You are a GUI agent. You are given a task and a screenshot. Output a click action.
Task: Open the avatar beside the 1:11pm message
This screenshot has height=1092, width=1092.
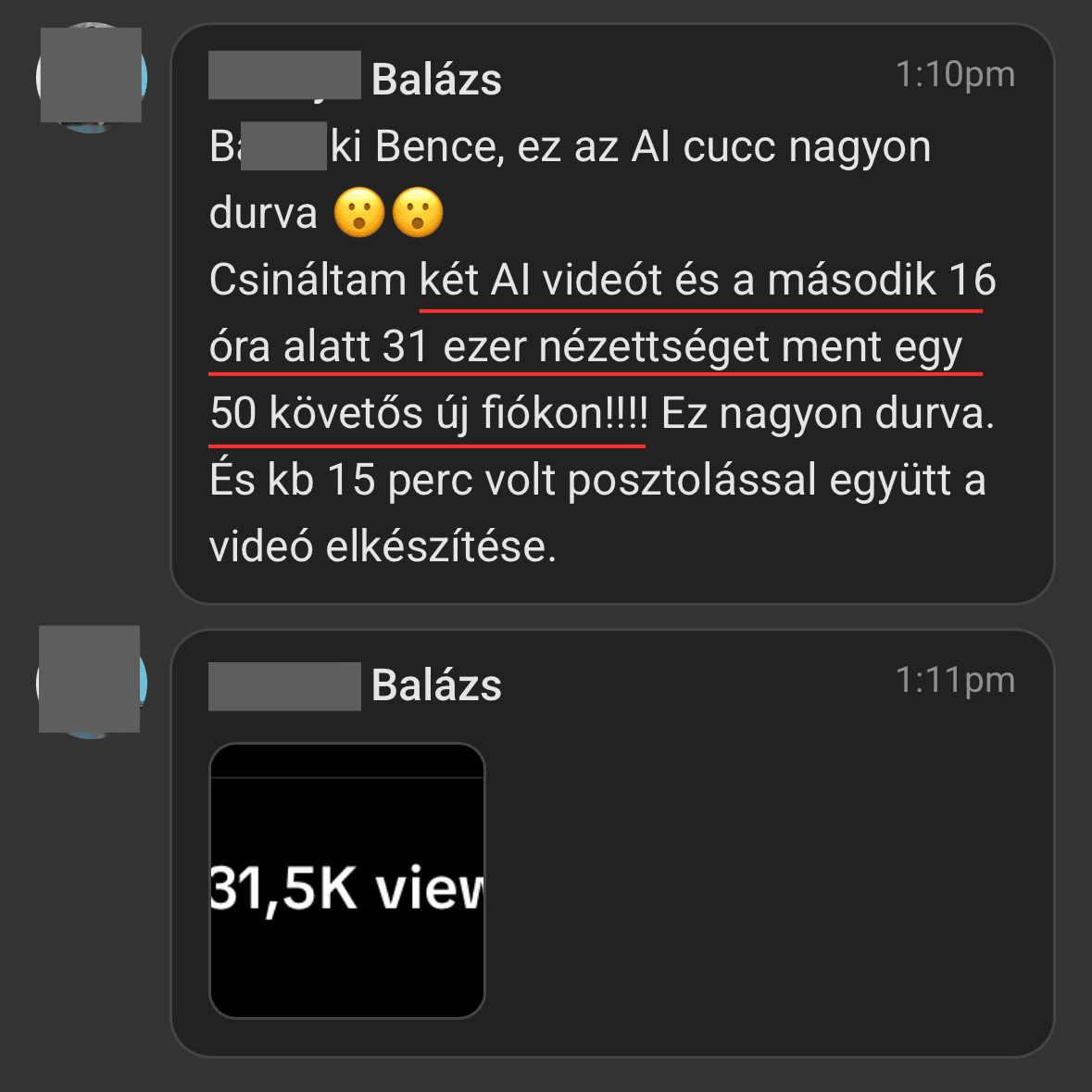[92, 681]
